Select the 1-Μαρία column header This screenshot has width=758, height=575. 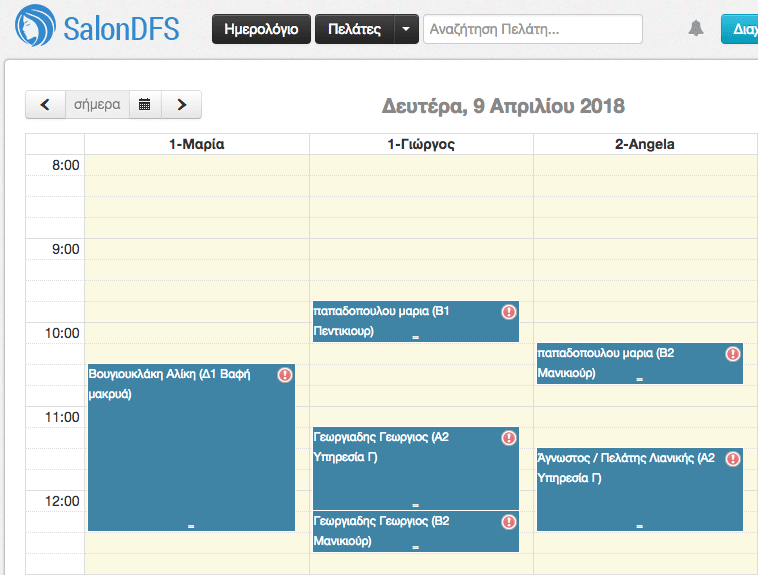[196, 144]
